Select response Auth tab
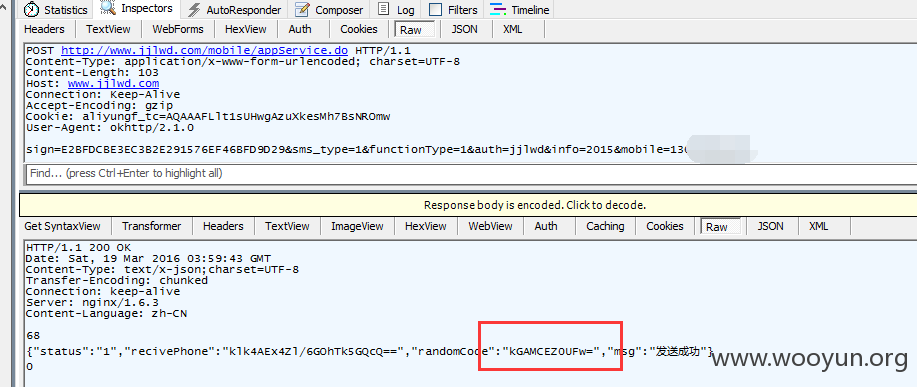Screen dimensions: 917x387 click(546, 226)
